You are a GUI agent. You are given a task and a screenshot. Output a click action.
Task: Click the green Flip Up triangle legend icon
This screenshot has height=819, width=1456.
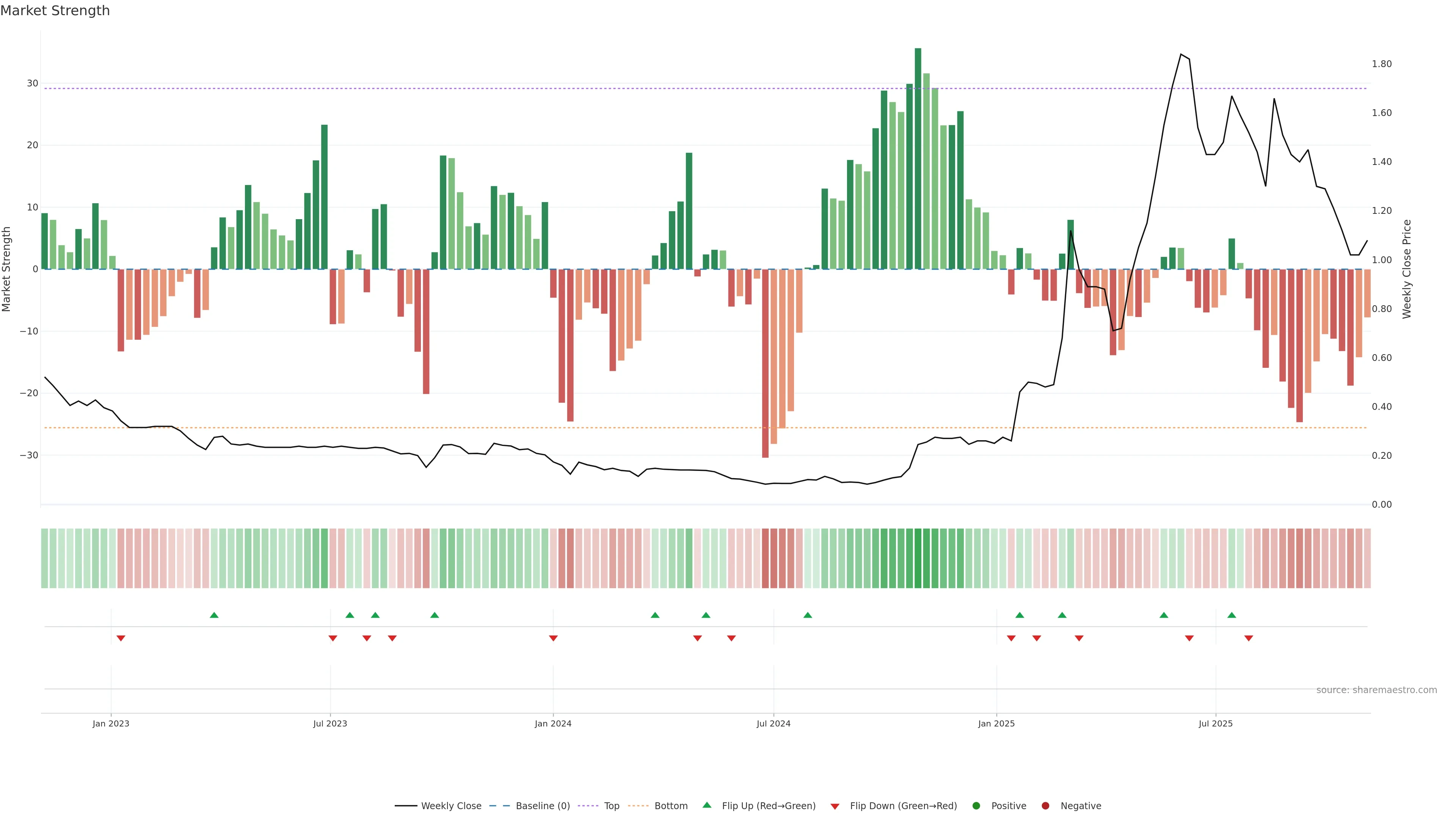pos(706,805)
